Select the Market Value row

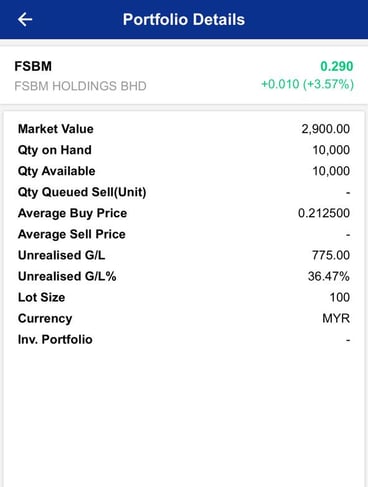(184, 129)
